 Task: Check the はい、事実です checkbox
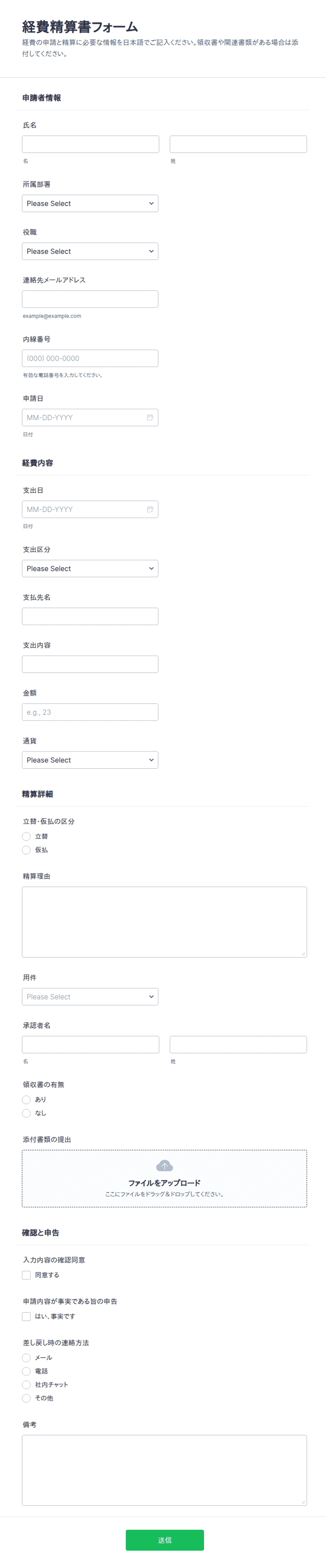coord(26,1316)
